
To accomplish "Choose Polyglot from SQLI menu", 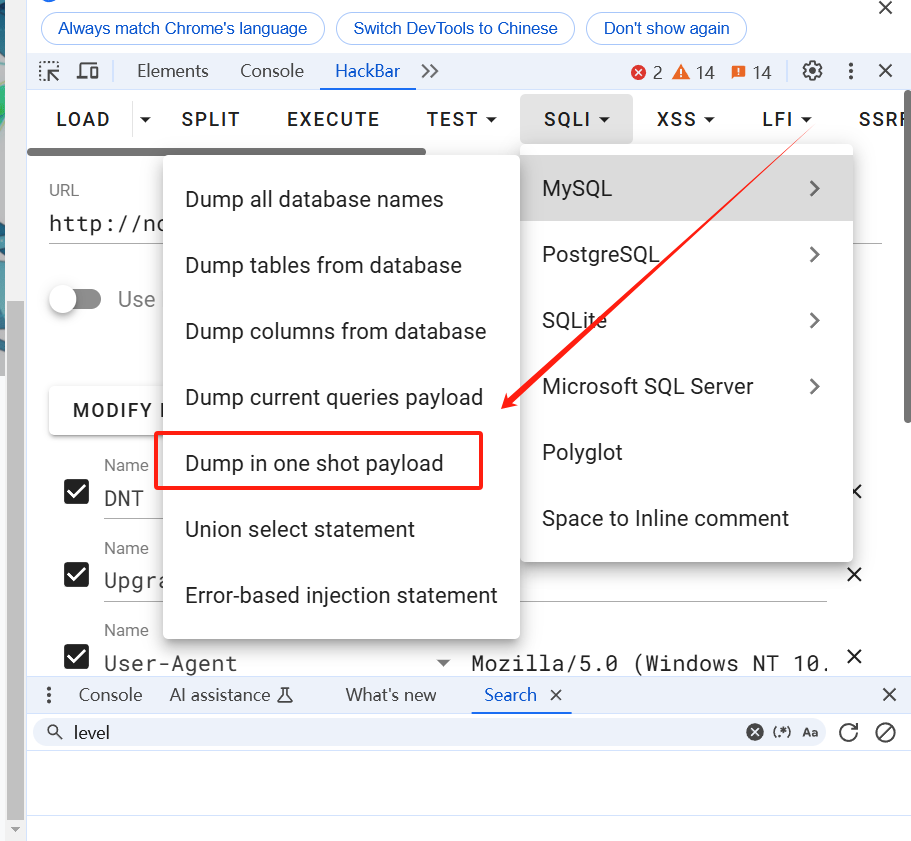I will point(687,452).
